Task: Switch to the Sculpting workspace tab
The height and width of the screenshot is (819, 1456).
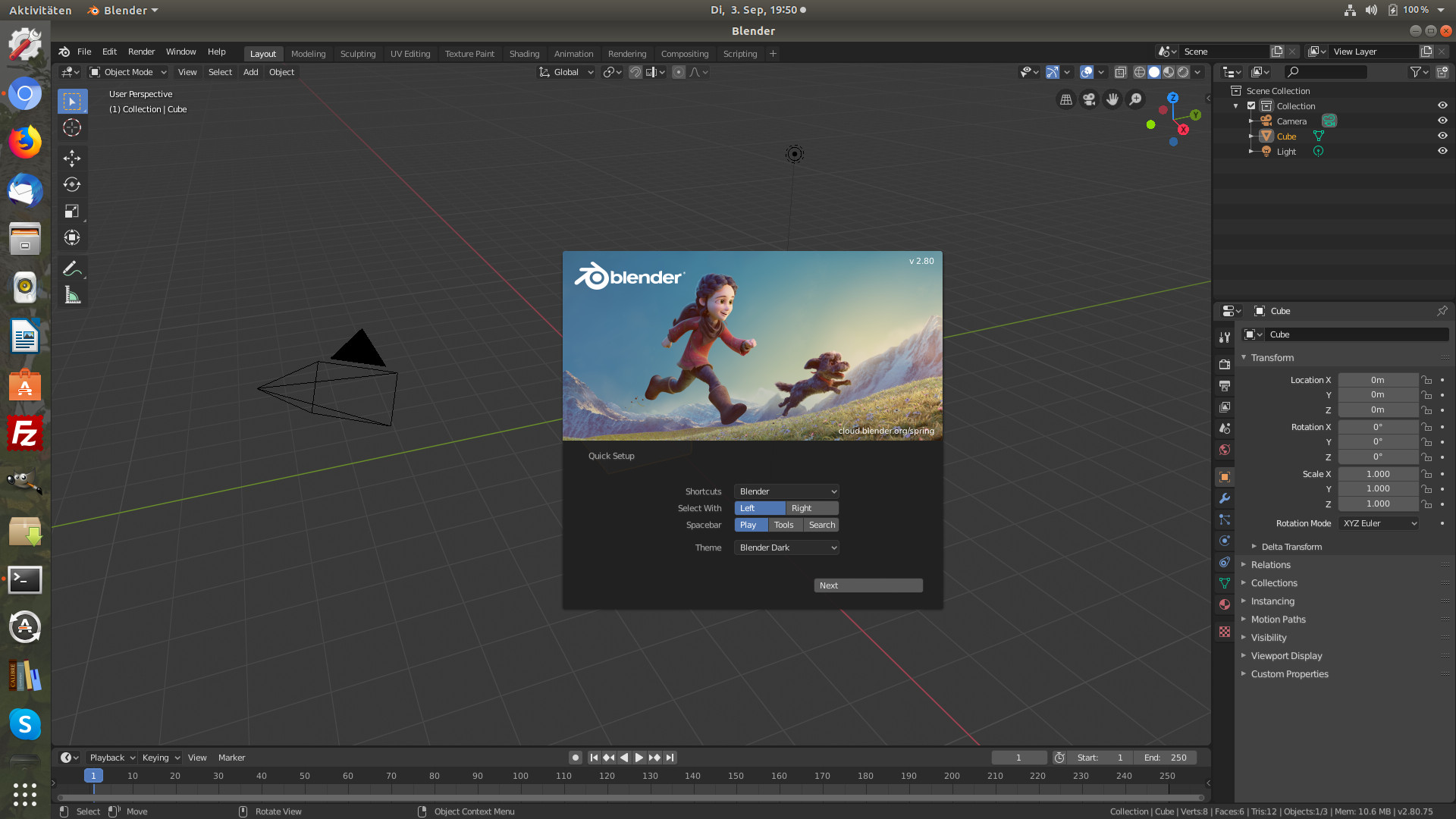Action: coord(358,54)
